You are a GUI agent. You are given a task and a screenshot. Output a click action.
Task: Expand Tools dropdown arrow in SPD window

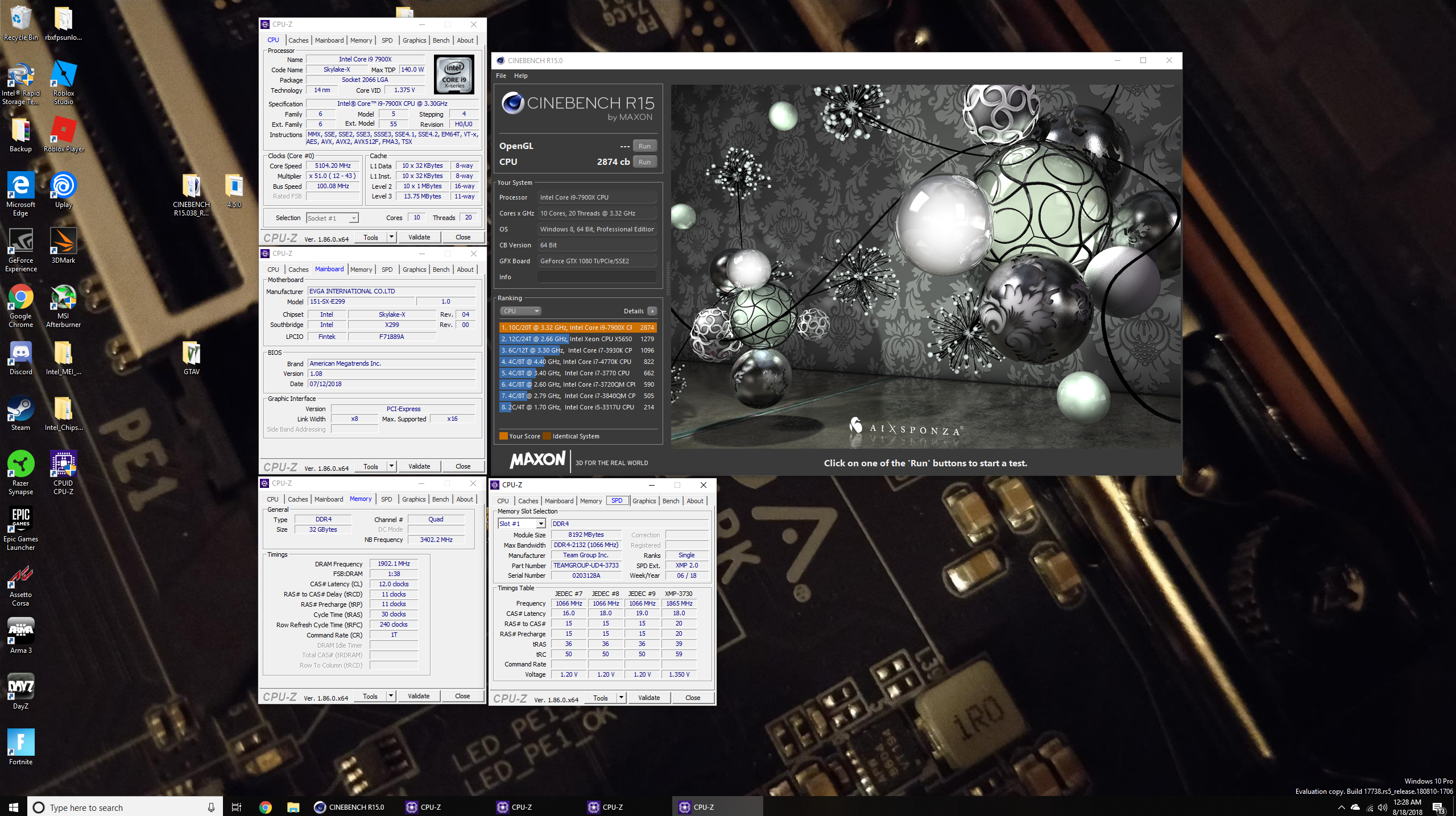pyautogui.click(x=621, y=698)
